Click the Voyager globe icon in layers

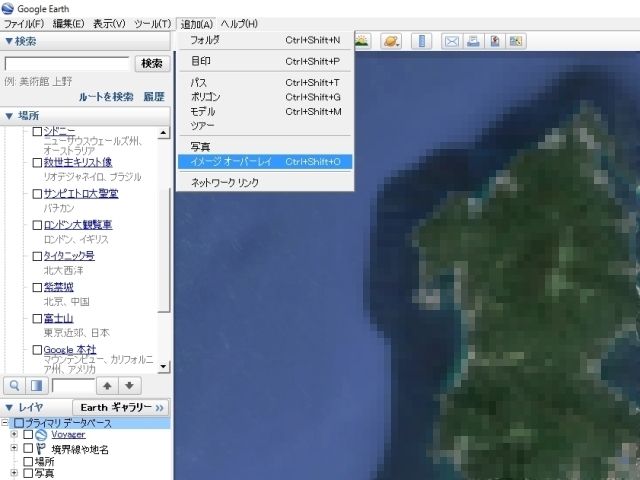pyautogui.click(x=41, y=435)
